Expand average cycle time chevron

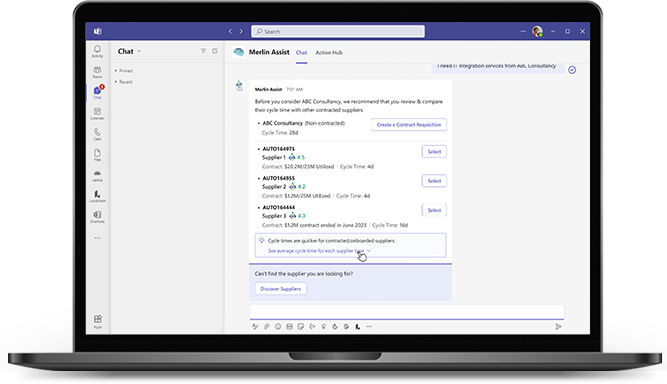click(x=369, y=251)
